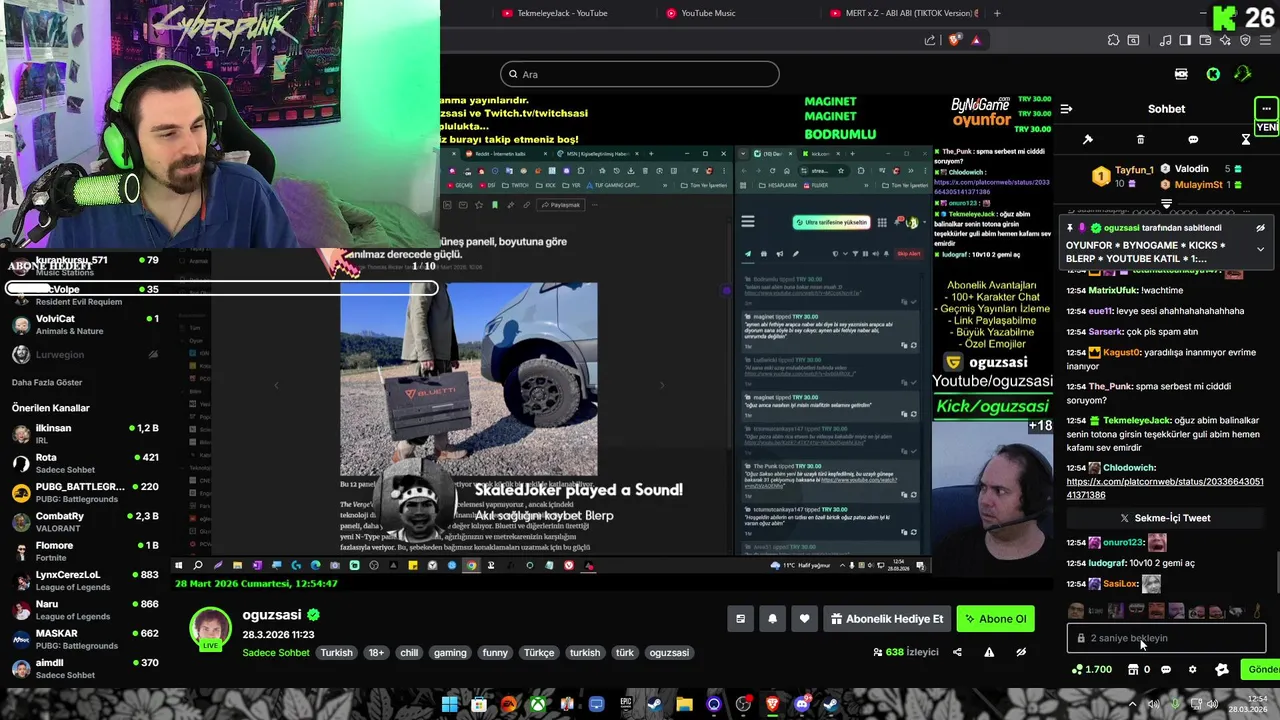1280x720 pixels.
Task: Open Brave VPN shield toolbar icon
Action: (1245, 40)
